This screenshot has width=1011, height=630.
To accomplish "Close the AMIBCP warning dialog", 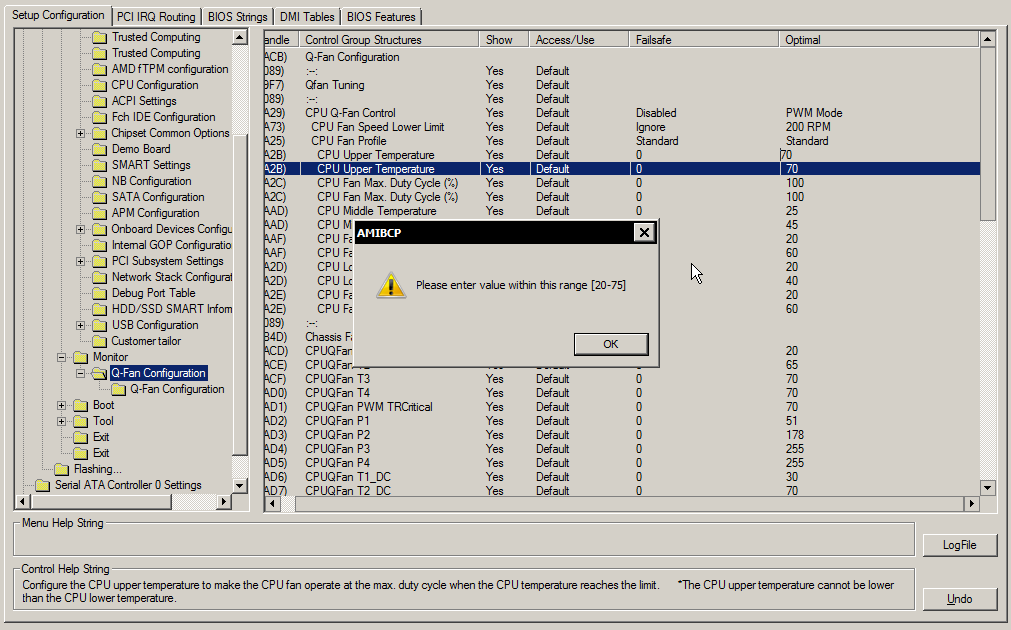I will [645, 233].
